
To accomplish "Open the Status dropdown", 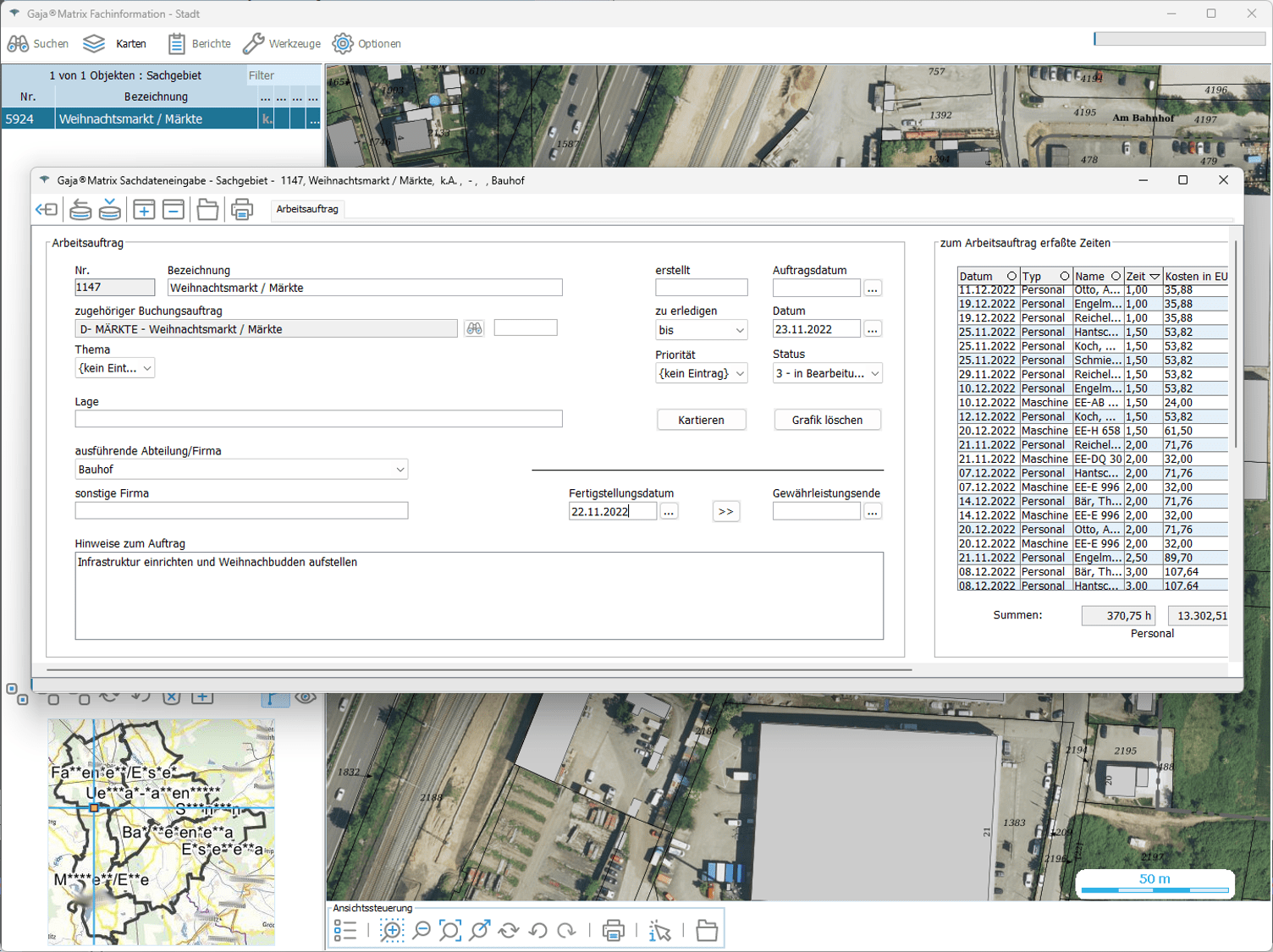I will 874,373.
